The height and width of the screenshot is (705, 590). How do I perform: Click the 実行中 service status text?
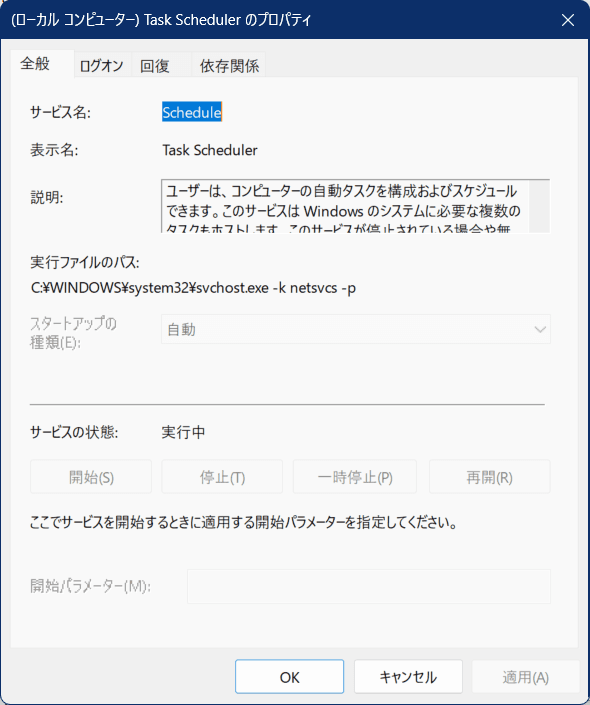point(183,433)
